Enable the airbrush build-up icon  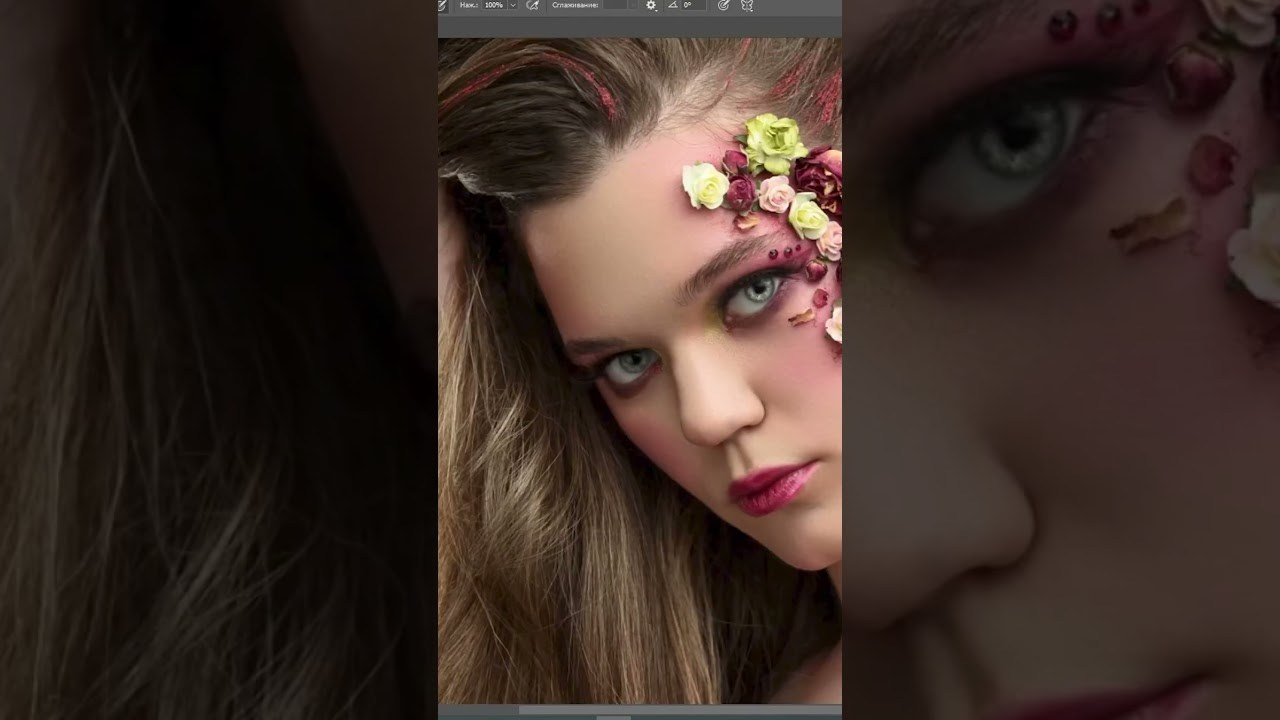532,5
